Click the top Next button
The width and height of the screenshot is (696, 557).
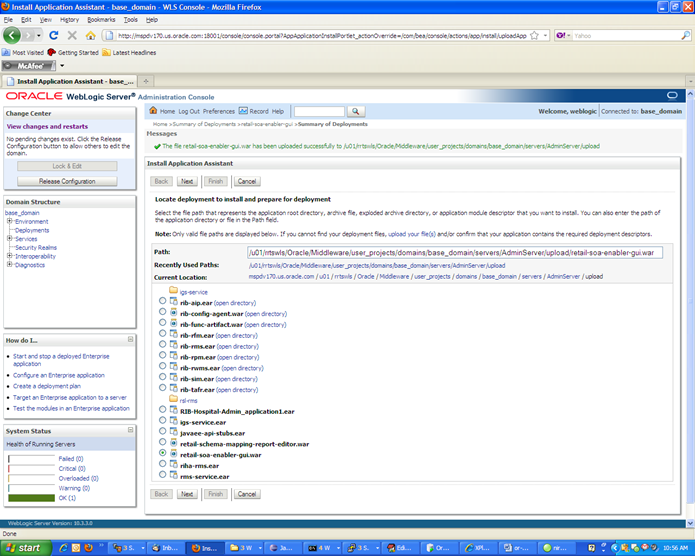[x=187, y=181]
